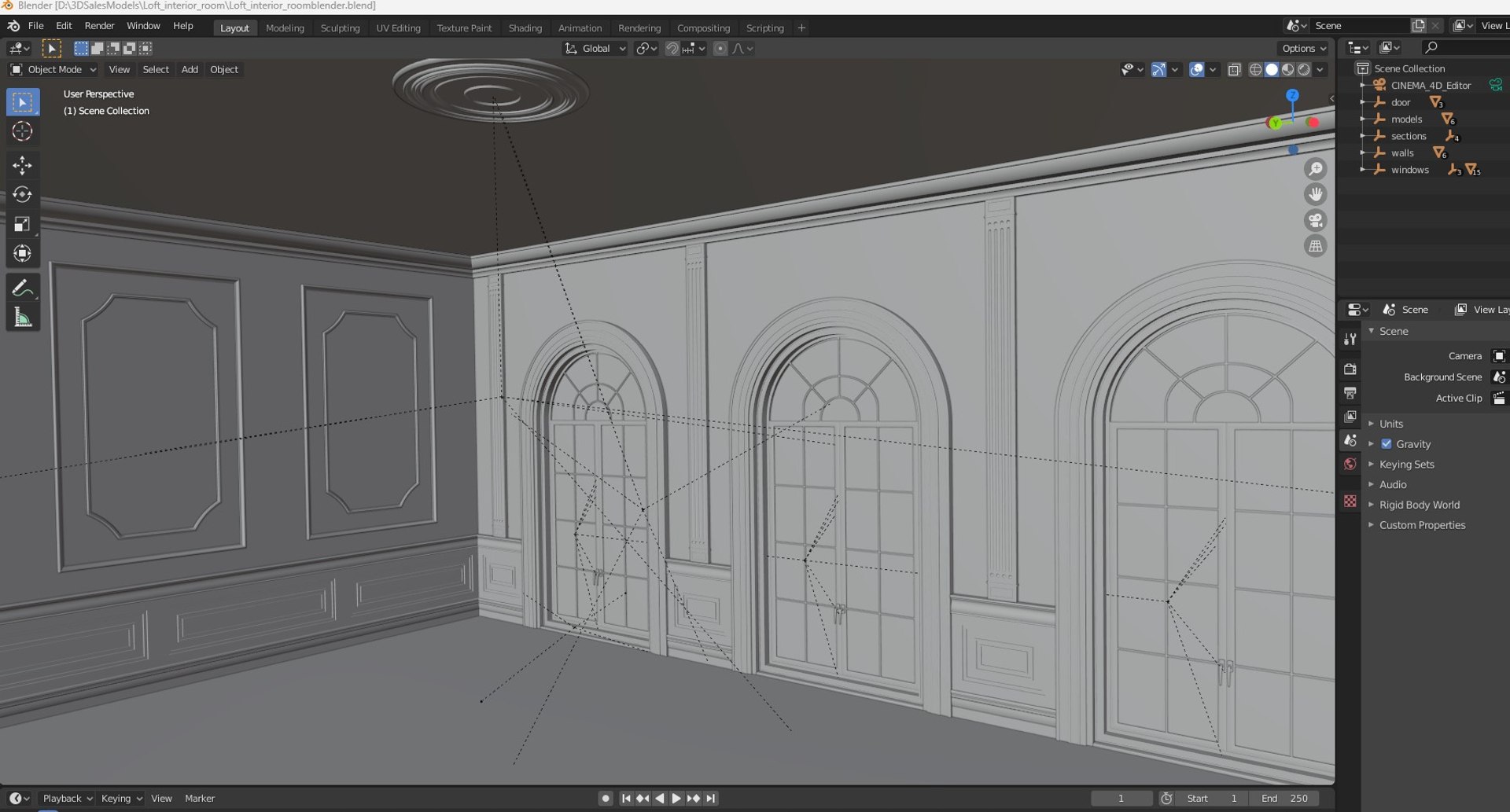Image resolution: width=1510 pixels, height=812 pixels.
Task: Expand the walls collection
Action: click(1362, 153)
